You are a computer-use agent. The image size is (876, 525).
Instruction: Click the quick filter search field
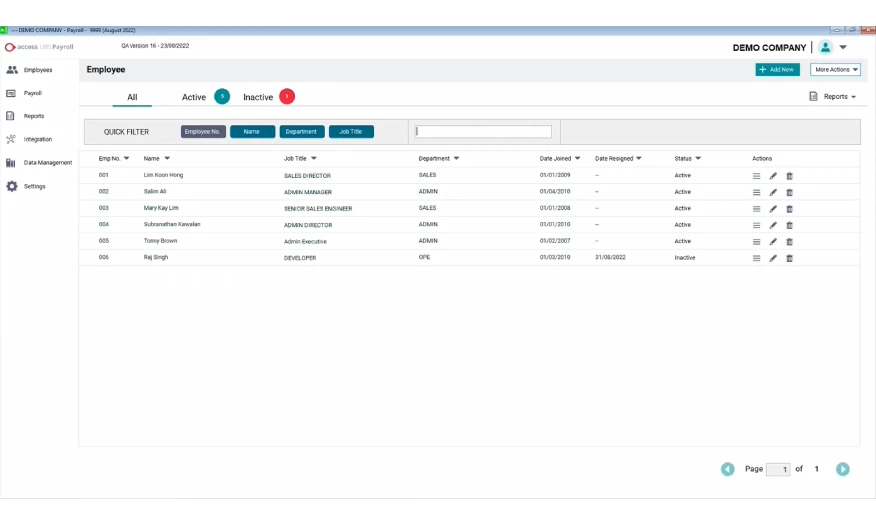pyautogui.click(x=483, y=132)
